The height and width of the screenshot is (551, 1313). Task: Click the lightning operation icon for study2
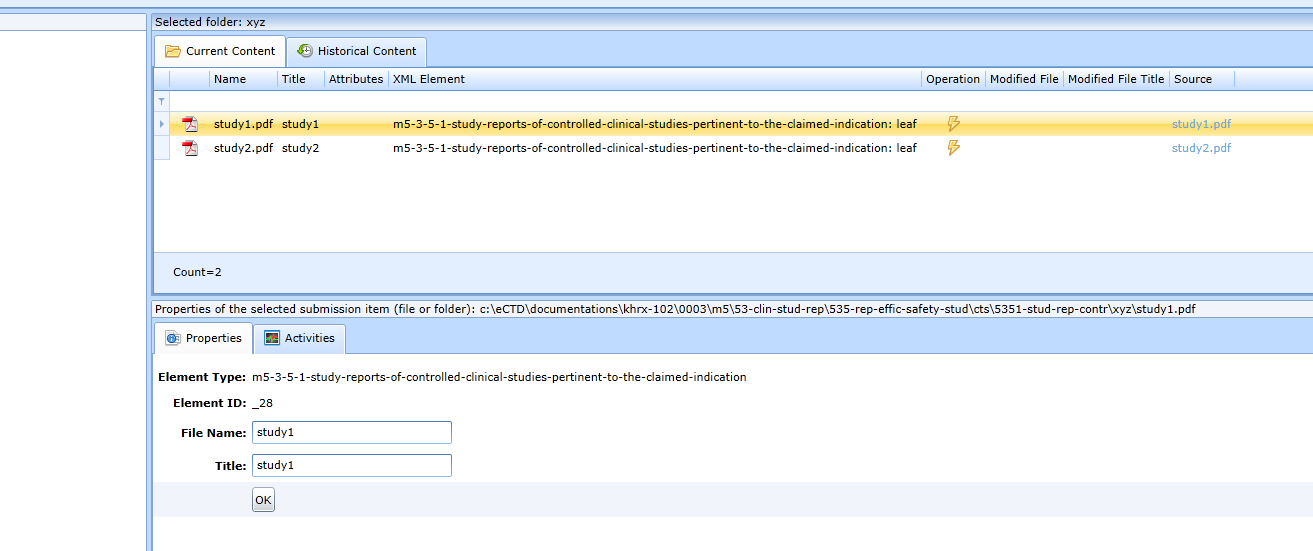tap(953, 148)
